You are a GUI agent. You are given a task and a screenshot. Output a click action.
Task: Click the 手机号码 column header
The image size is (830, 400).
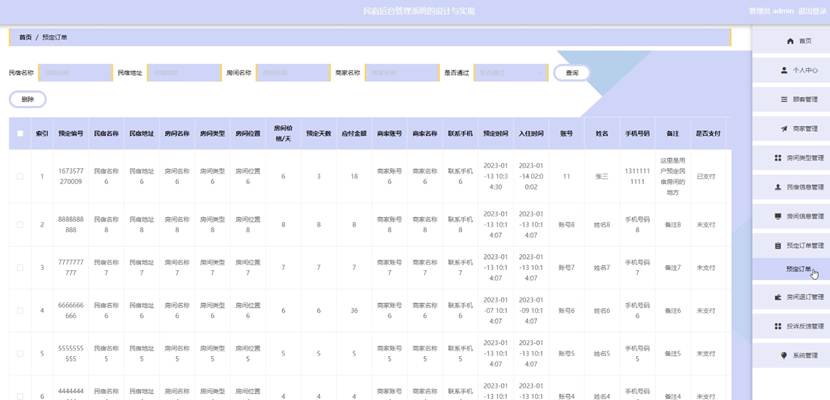point(637,134)
